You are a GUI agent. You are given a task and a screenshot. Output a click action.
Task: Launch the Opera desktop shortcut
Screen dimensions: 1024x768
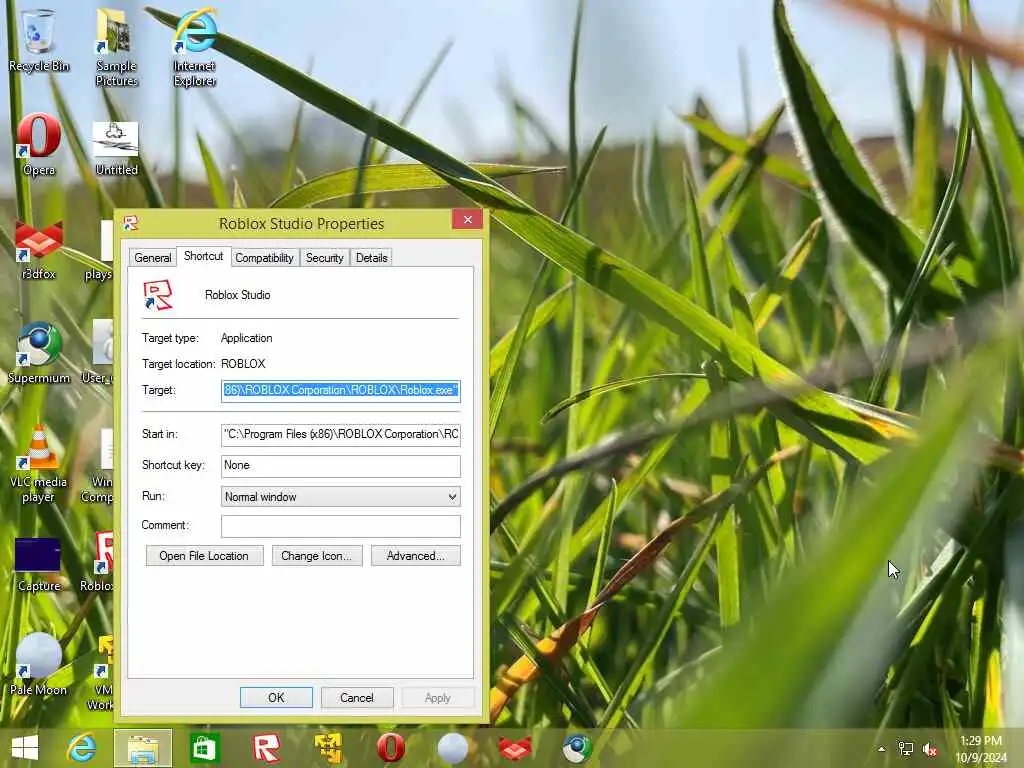pyautogui.click(x=39, y=145)
